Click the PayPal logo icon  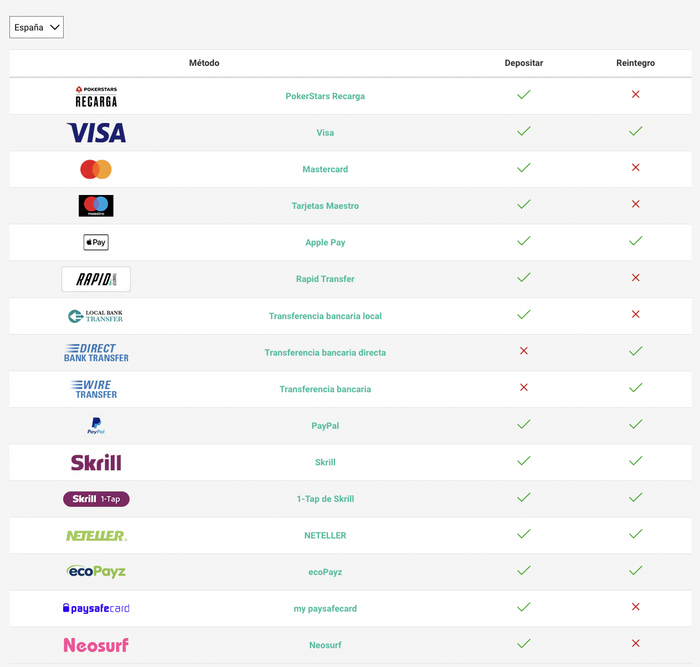click(x=96, y=426)
